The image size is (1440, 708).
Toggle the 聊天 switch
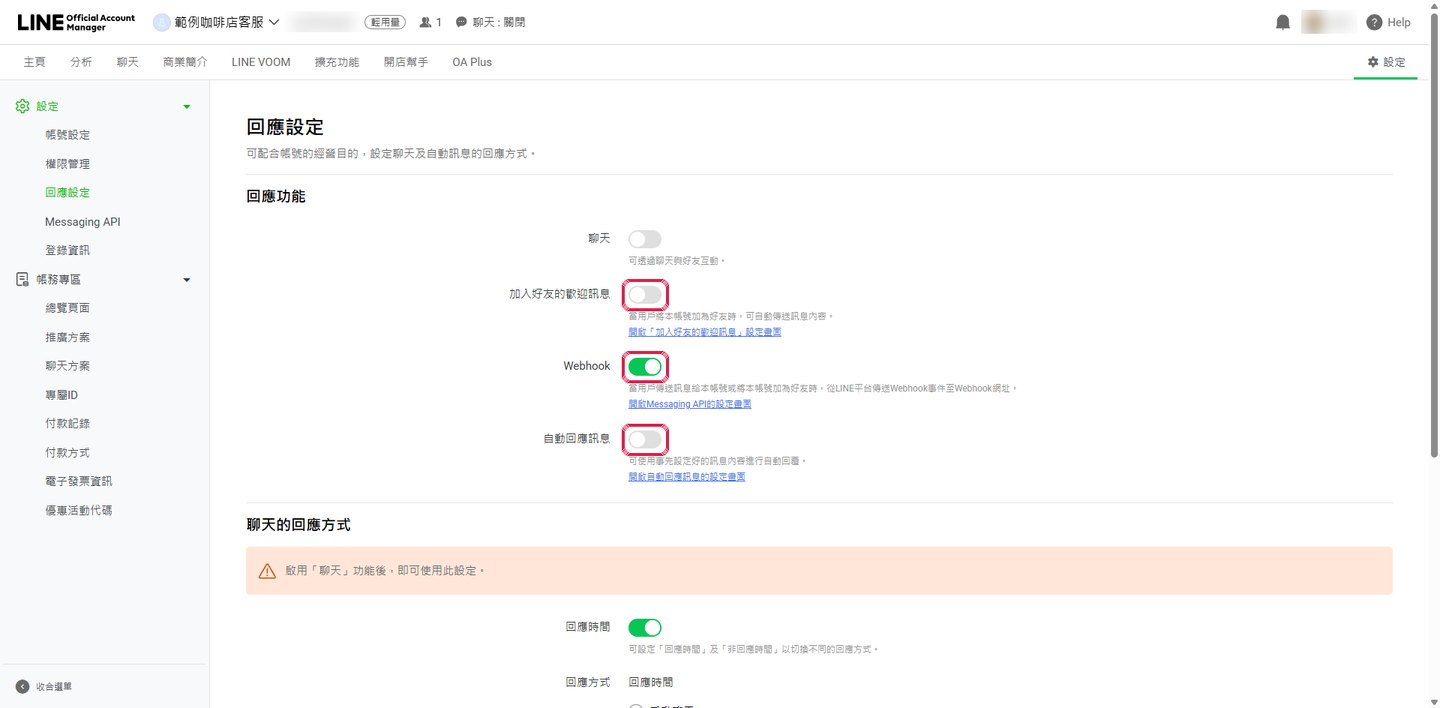(645, 239)
